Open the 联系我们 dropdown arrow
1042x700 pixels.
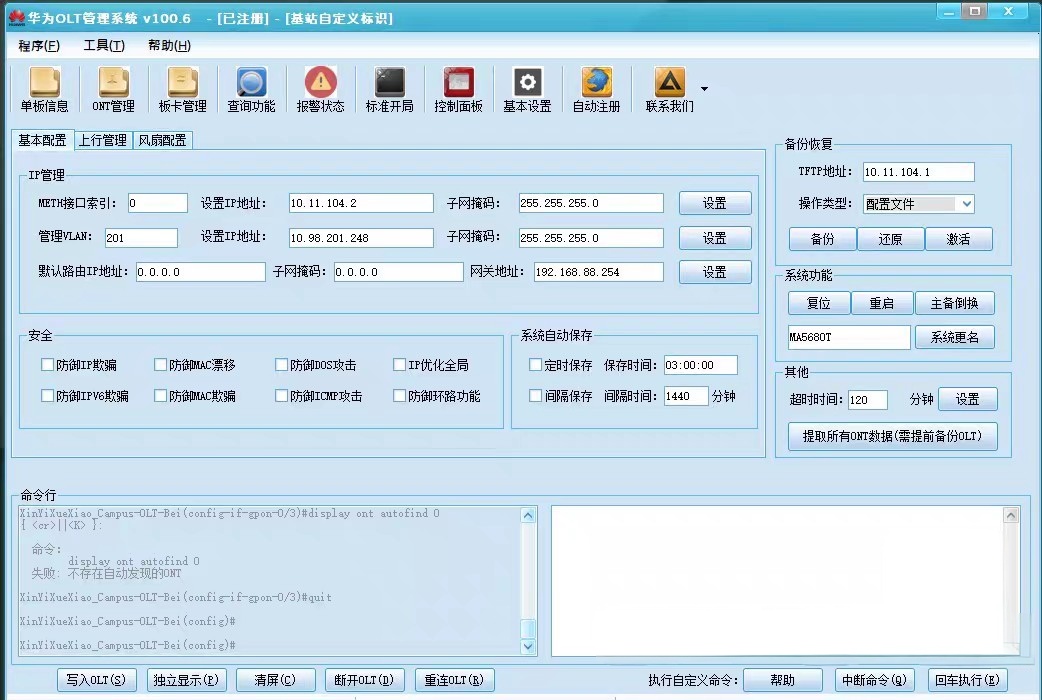[704, 89]
